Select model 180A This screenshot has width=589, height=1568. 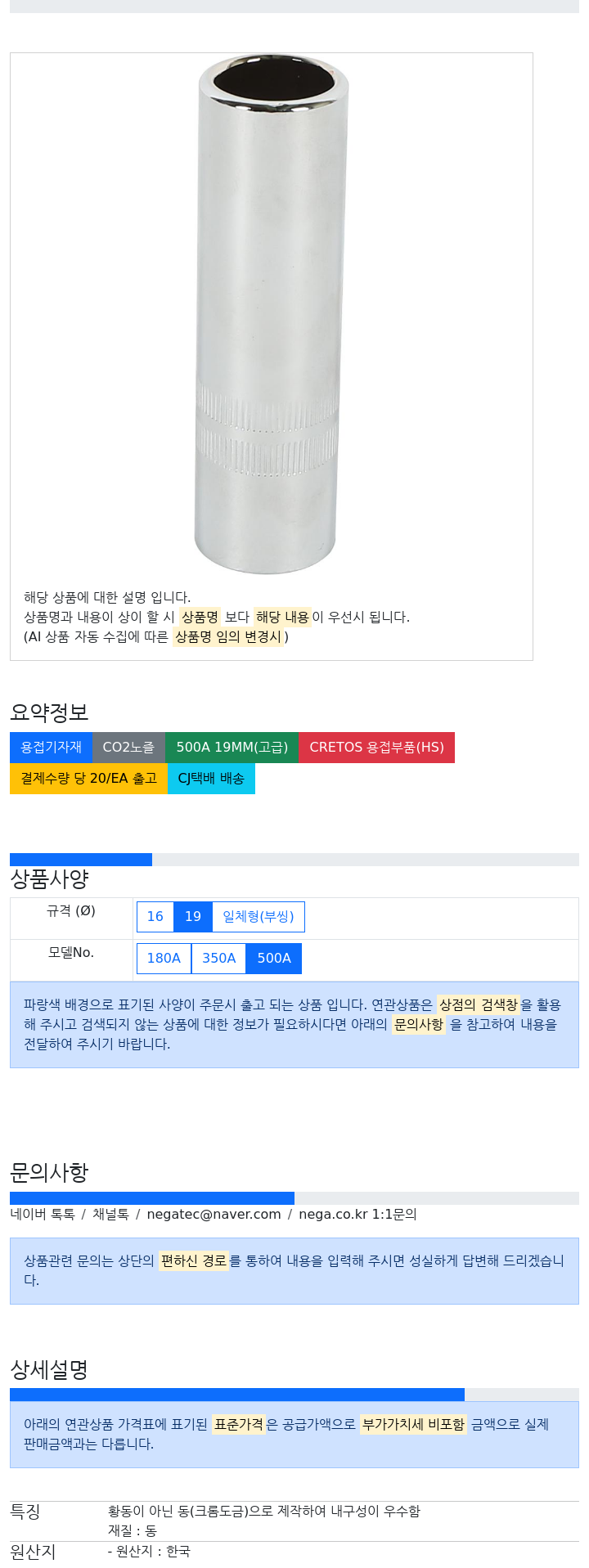[x=164, y=959]
